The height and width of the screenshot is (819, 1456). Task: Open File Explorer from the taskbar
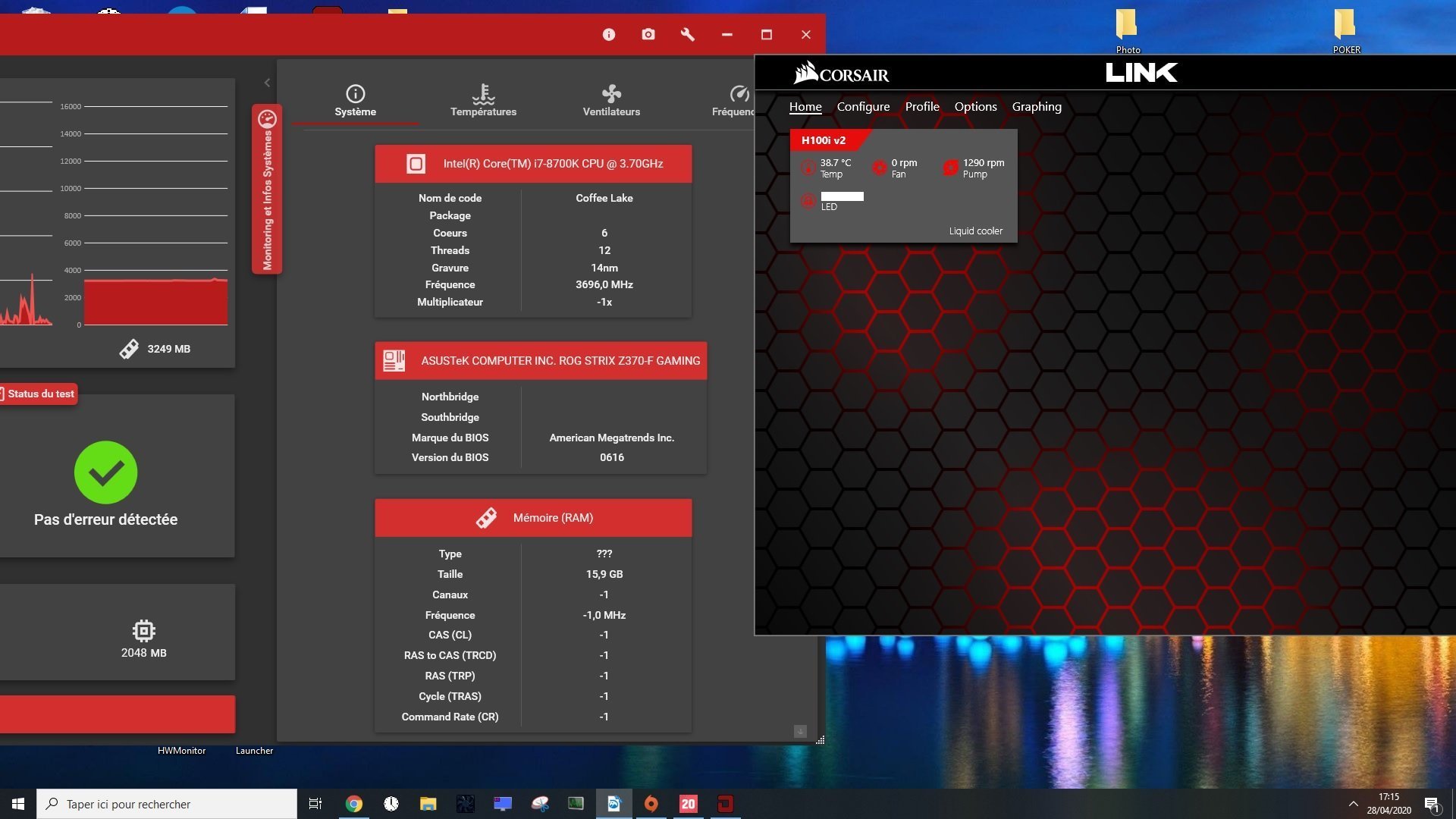(428, 804)
